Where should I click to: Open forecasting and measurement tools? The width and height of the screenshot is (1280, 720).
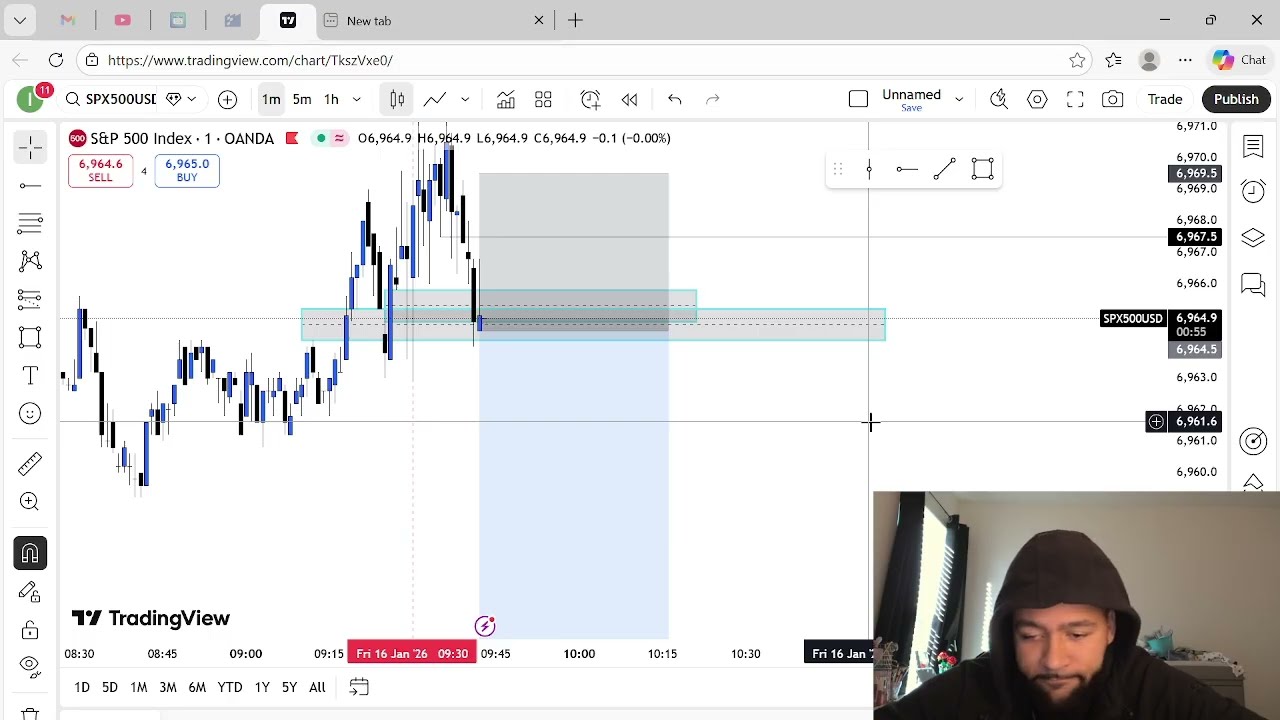(30, 299)
